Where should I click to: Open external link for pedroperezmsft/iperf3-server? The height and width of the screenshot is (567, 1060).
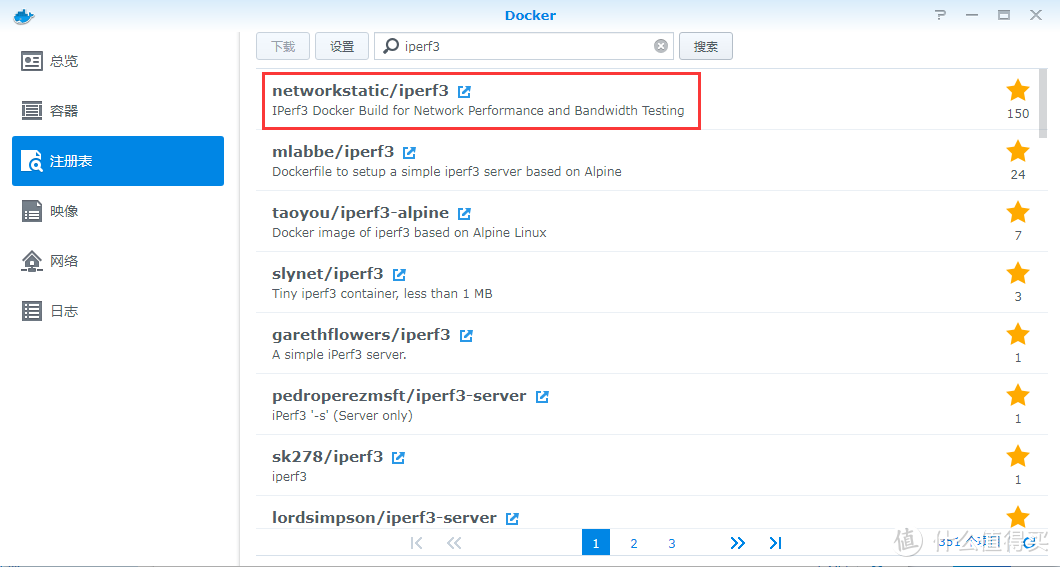point(542,397)
